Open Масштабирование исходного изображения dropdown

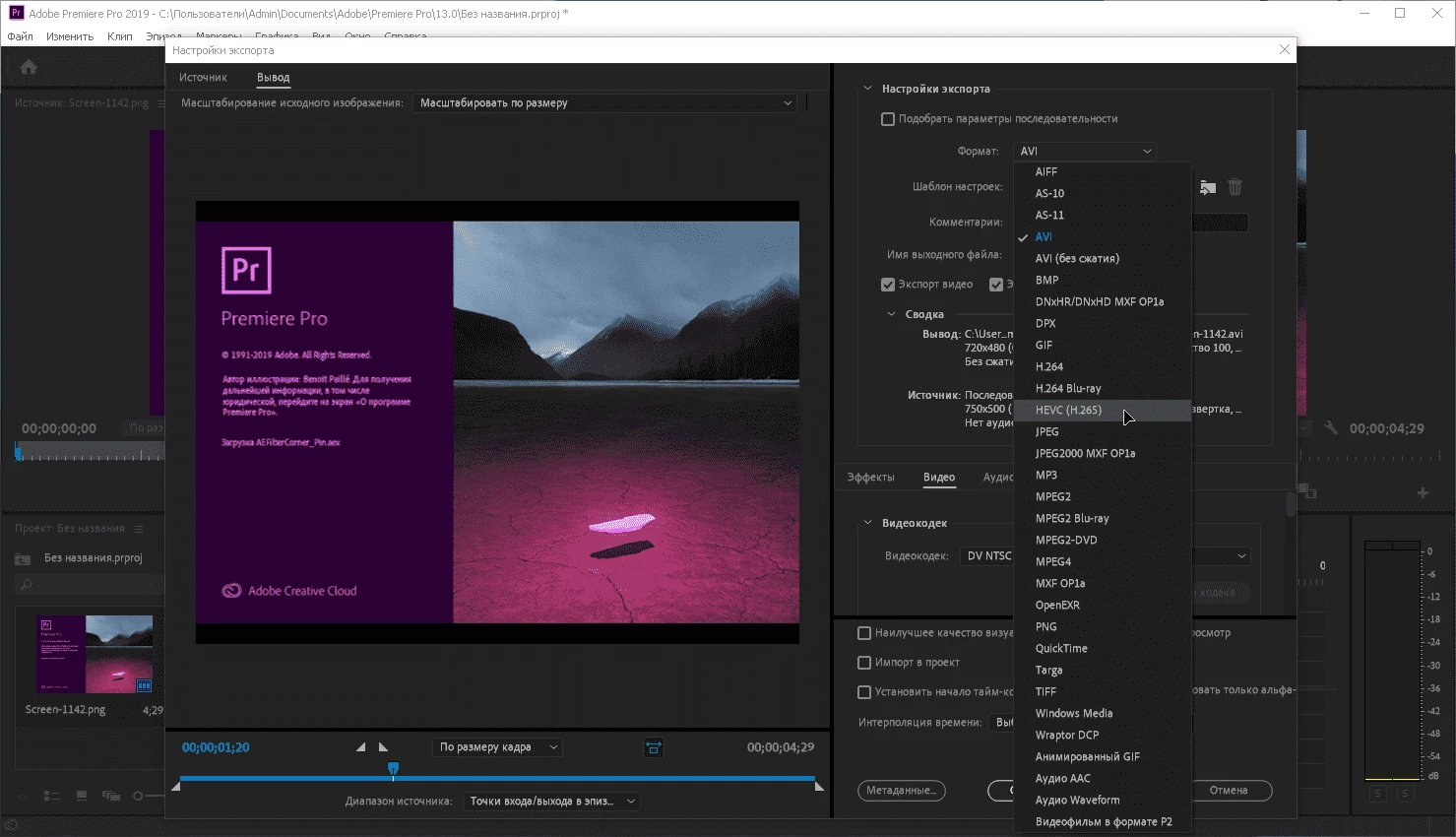(604, 102)
